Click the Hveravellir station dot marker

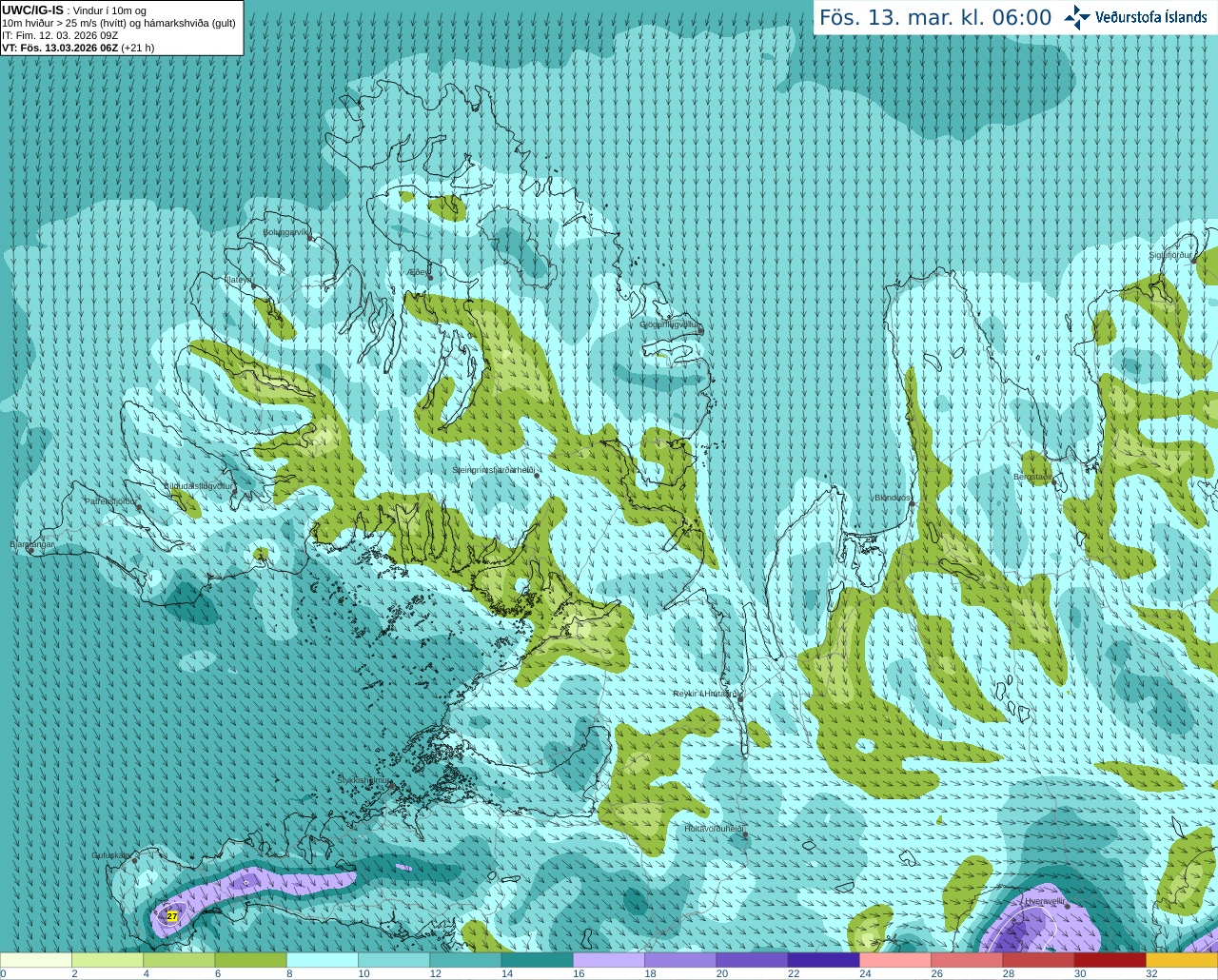coord(1068,906)
